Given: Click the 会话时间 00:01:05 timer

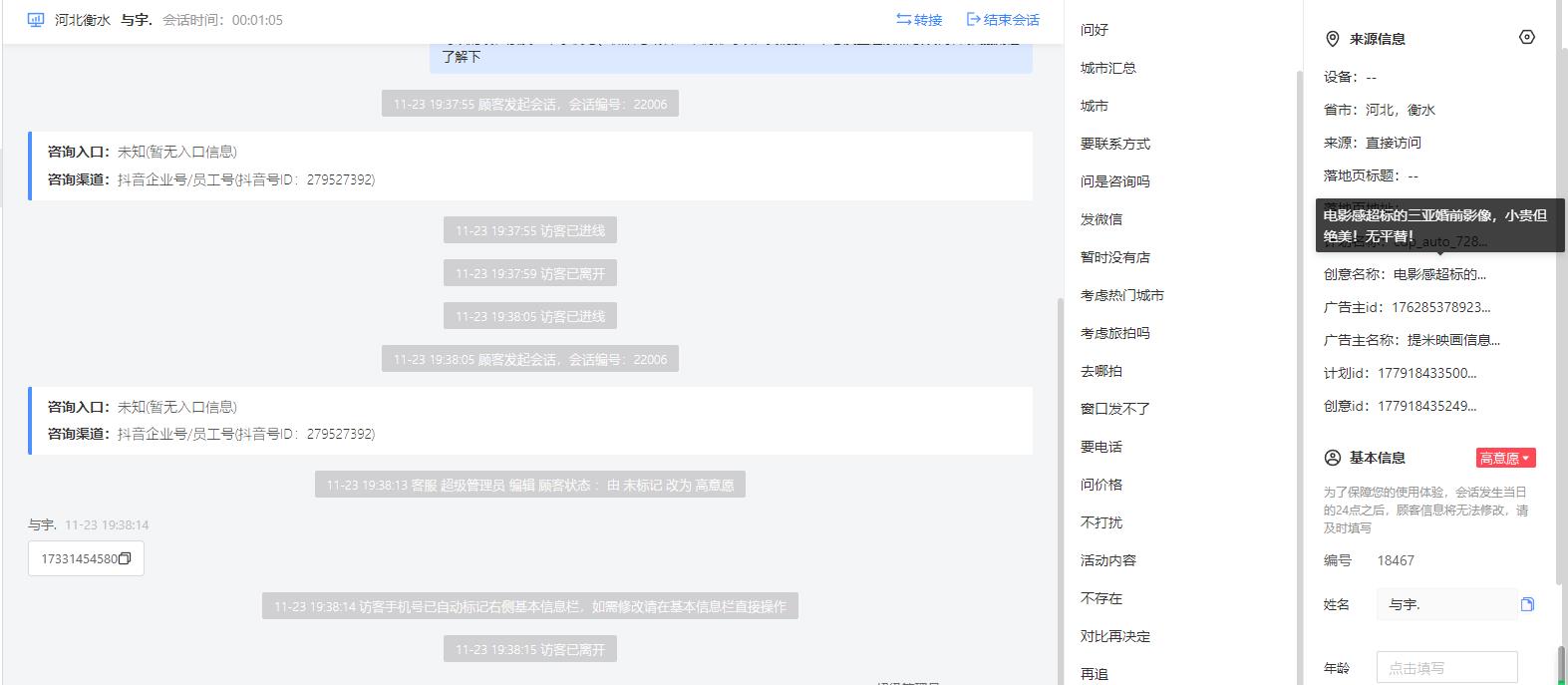Looking at the screenshot, I should 222,20.
